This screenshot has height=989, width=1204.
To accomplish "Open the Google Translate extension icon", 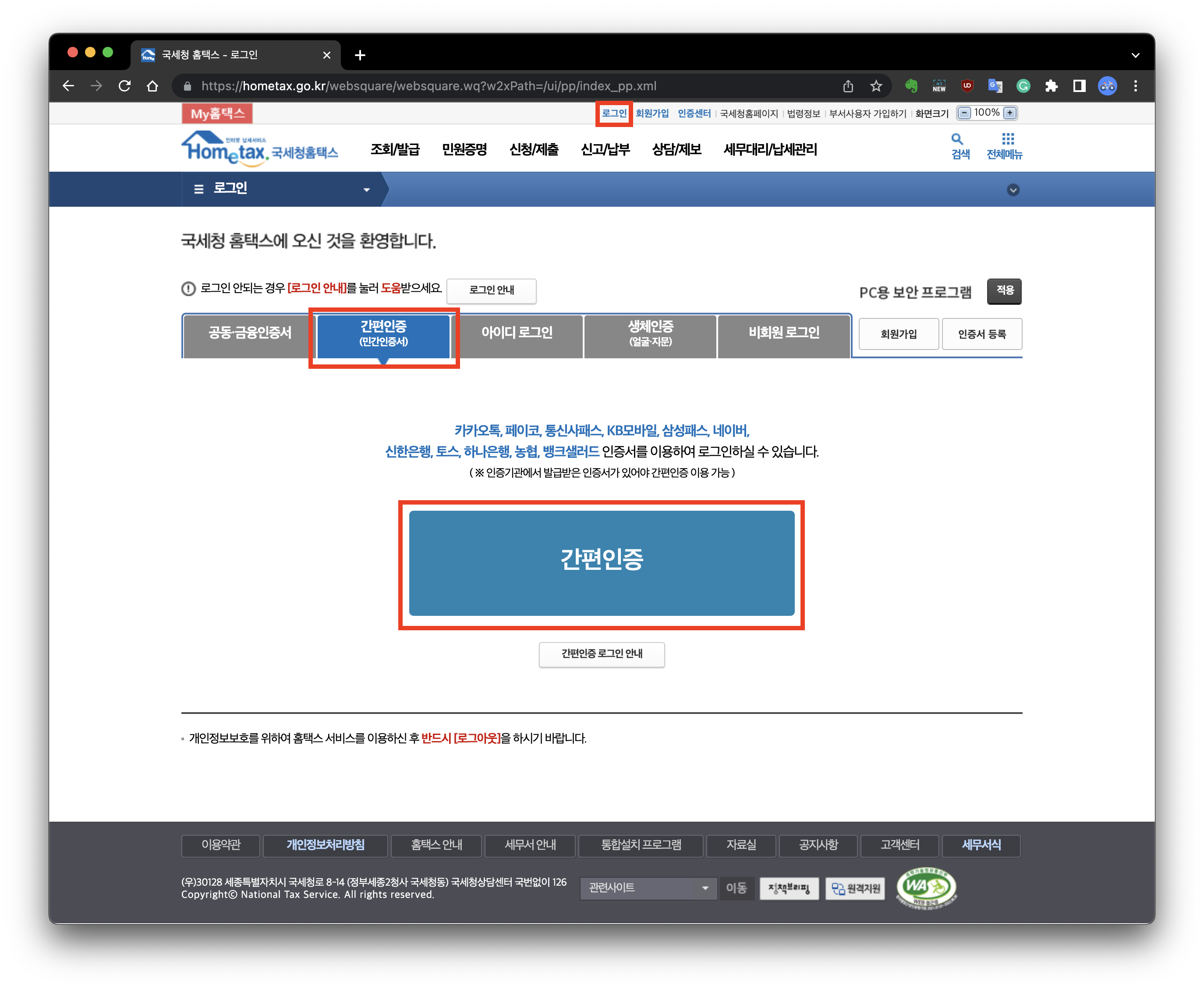I will click(995, 85).
